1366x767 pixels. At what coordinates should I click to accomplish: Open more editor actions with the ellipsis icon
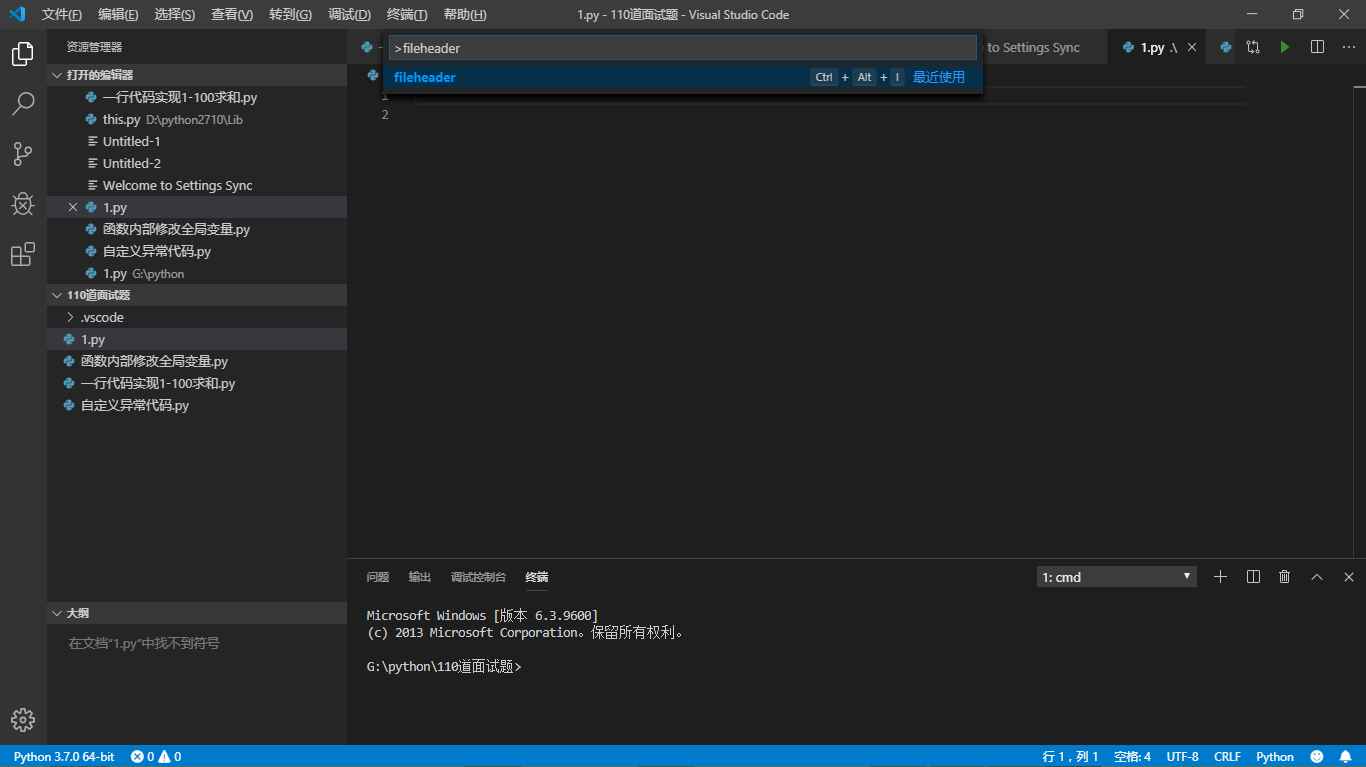pos(1347,46)
